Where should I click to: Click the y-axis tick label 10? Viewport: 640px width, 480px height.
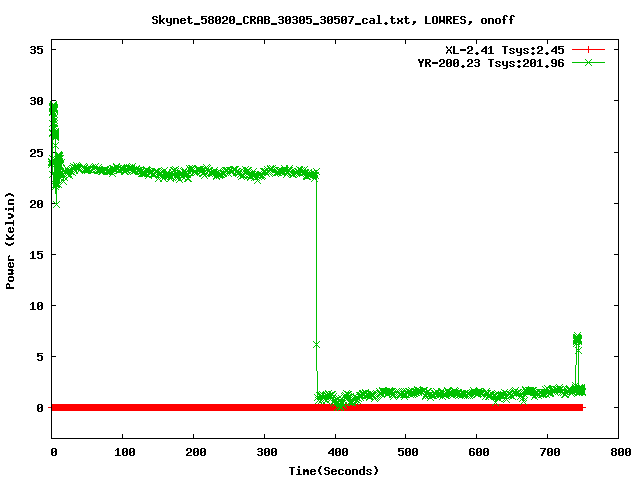[x=36, y=306]
